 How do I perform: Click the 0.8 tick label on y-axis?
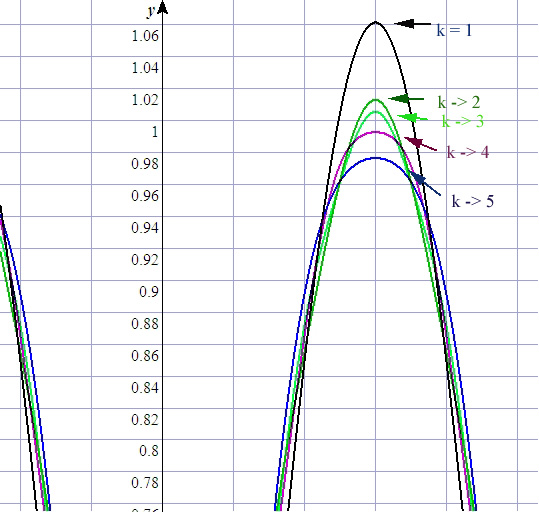(x=149, y=450)
